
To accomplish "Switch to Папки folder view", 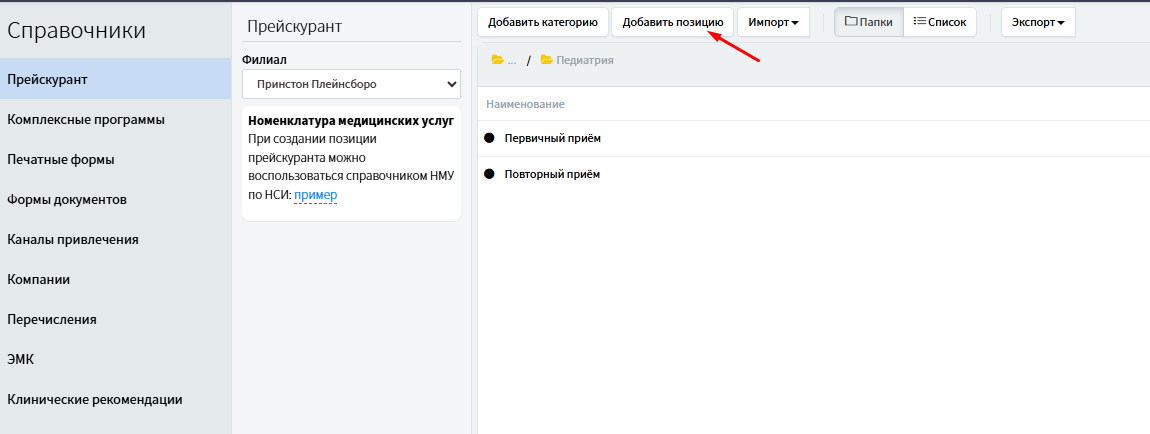I will 868,22.
